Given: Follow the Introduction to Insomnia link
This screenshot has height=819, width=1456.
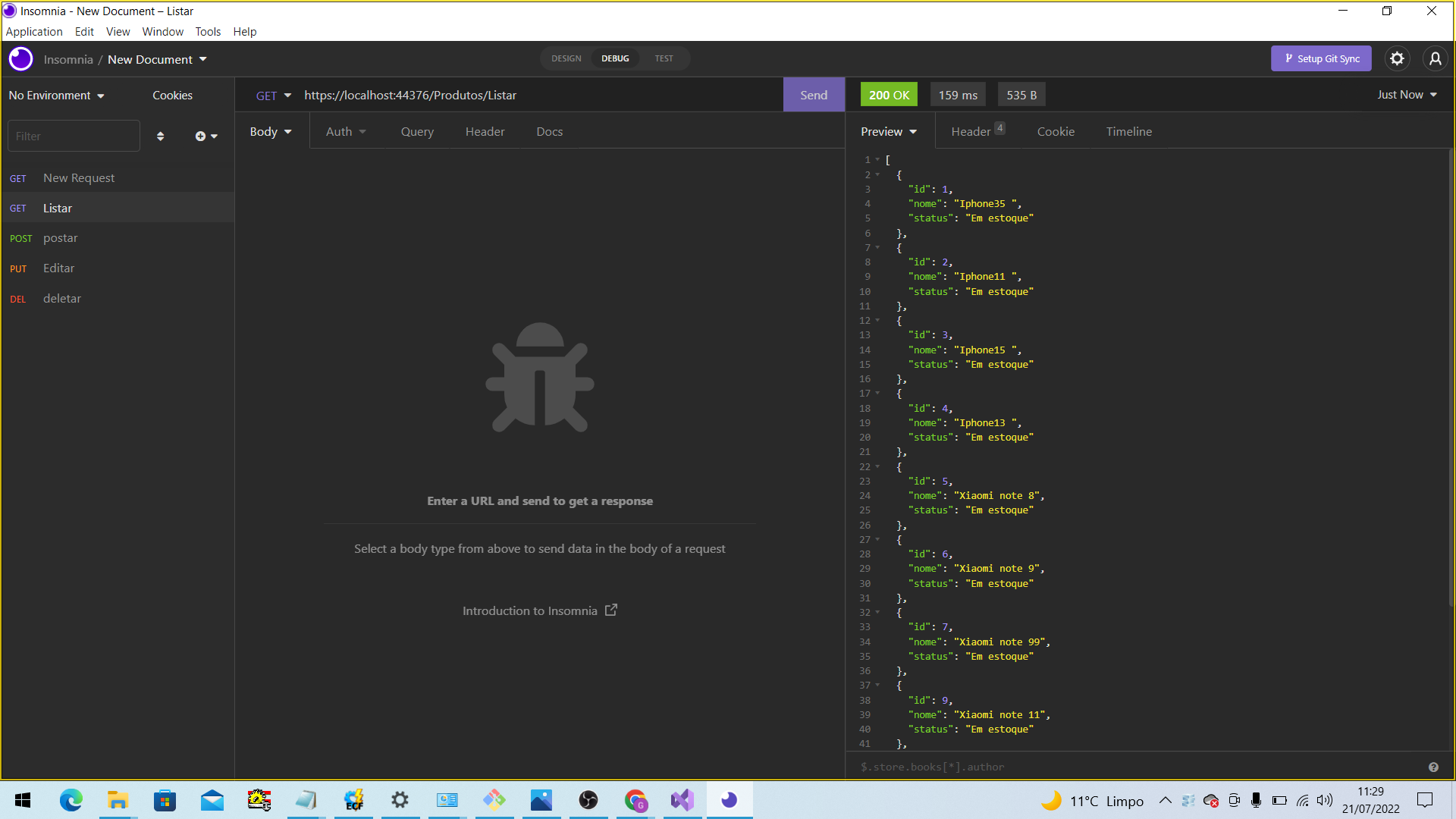Looking at the screenshot, I should coord(540,611).
